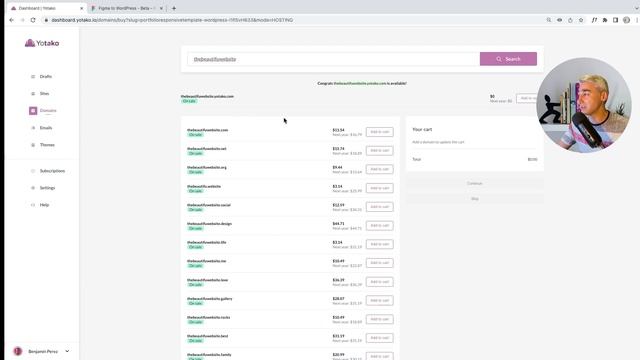The image size is (640, 360).
Task: Click the address bar URL
Action: tap(172, 20)
